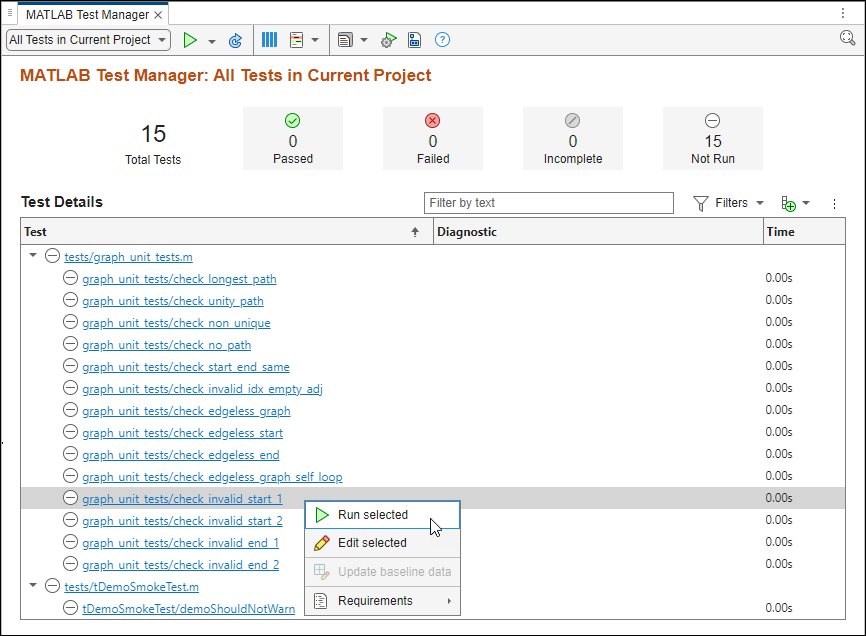Choose Run selected from the context menu
866x636 pixels.
pos(382,515)
